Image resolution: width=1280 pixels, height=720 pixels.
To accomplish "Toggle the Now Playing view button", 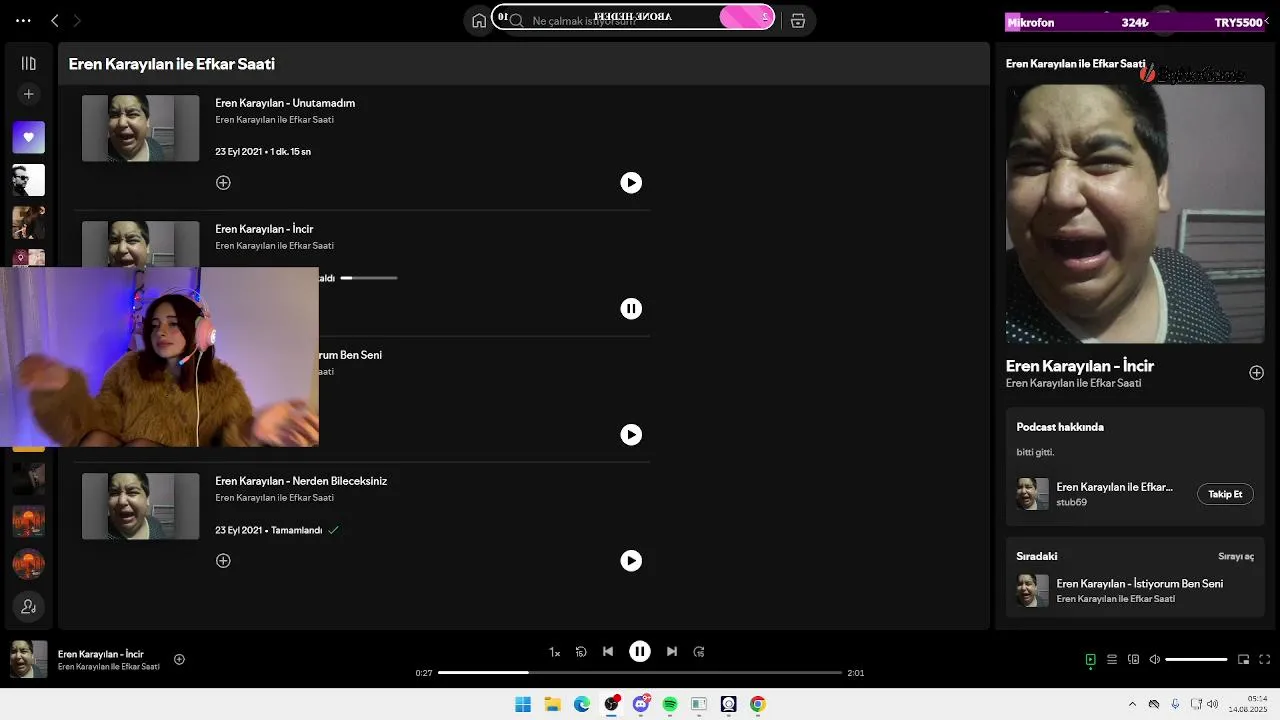I will tap(1090, 659).
